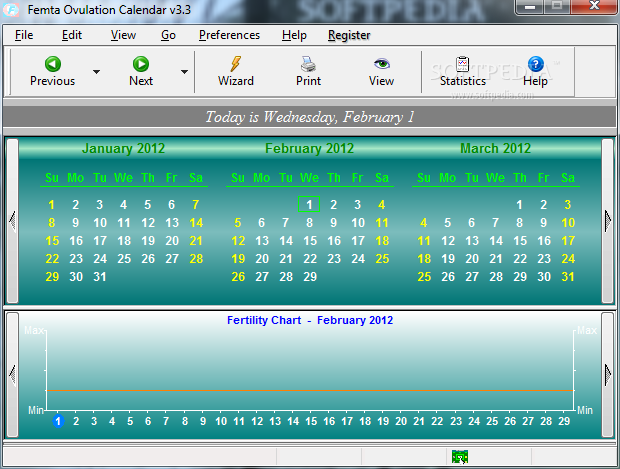Select March 20 in calendar
This screenshot has width=620, height=469.
(472, 259)
